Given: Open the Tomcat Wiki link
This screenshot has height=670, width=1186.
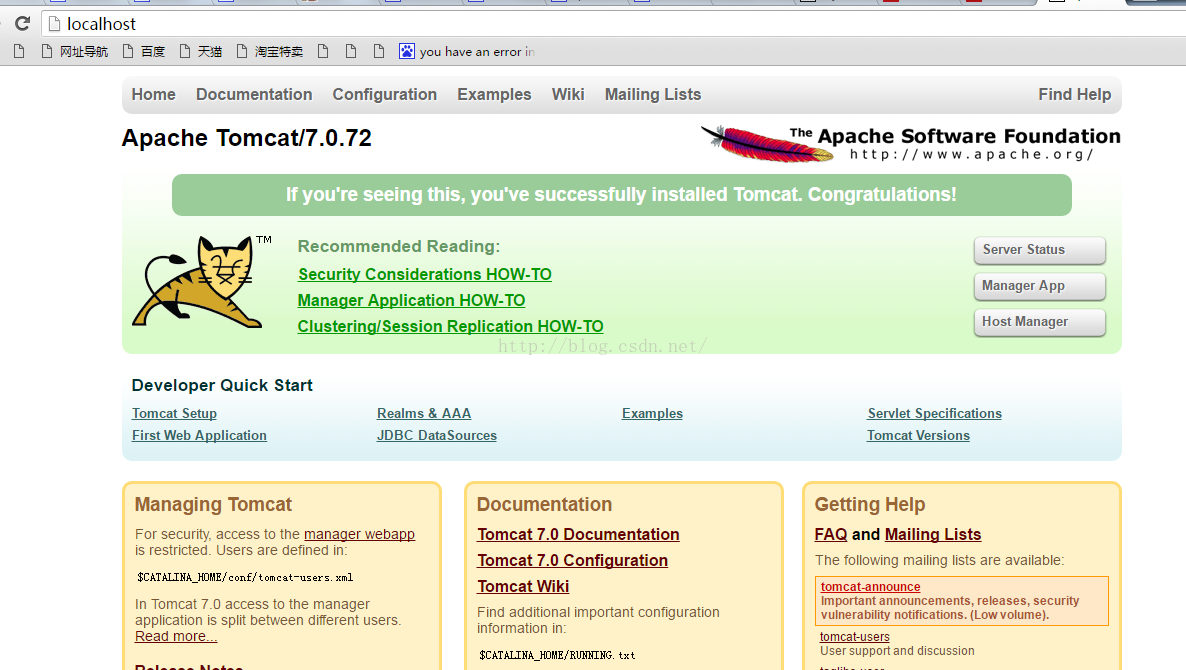Looking at the screenshot, I should coord(523,587).
